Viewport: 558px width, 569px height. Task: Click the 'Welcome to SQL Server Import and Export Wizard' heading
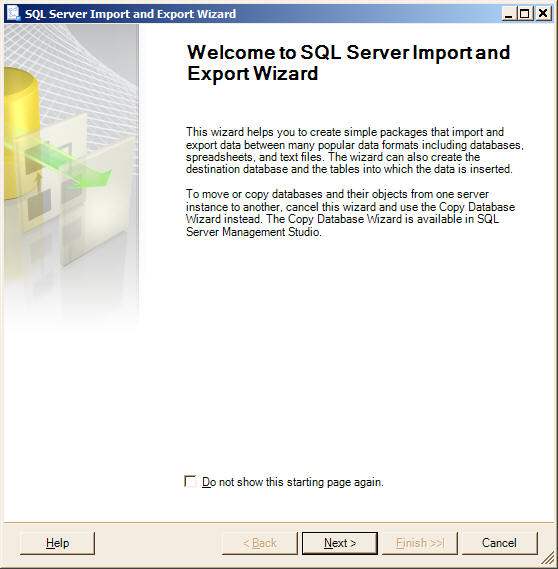(x=348, y=63)
